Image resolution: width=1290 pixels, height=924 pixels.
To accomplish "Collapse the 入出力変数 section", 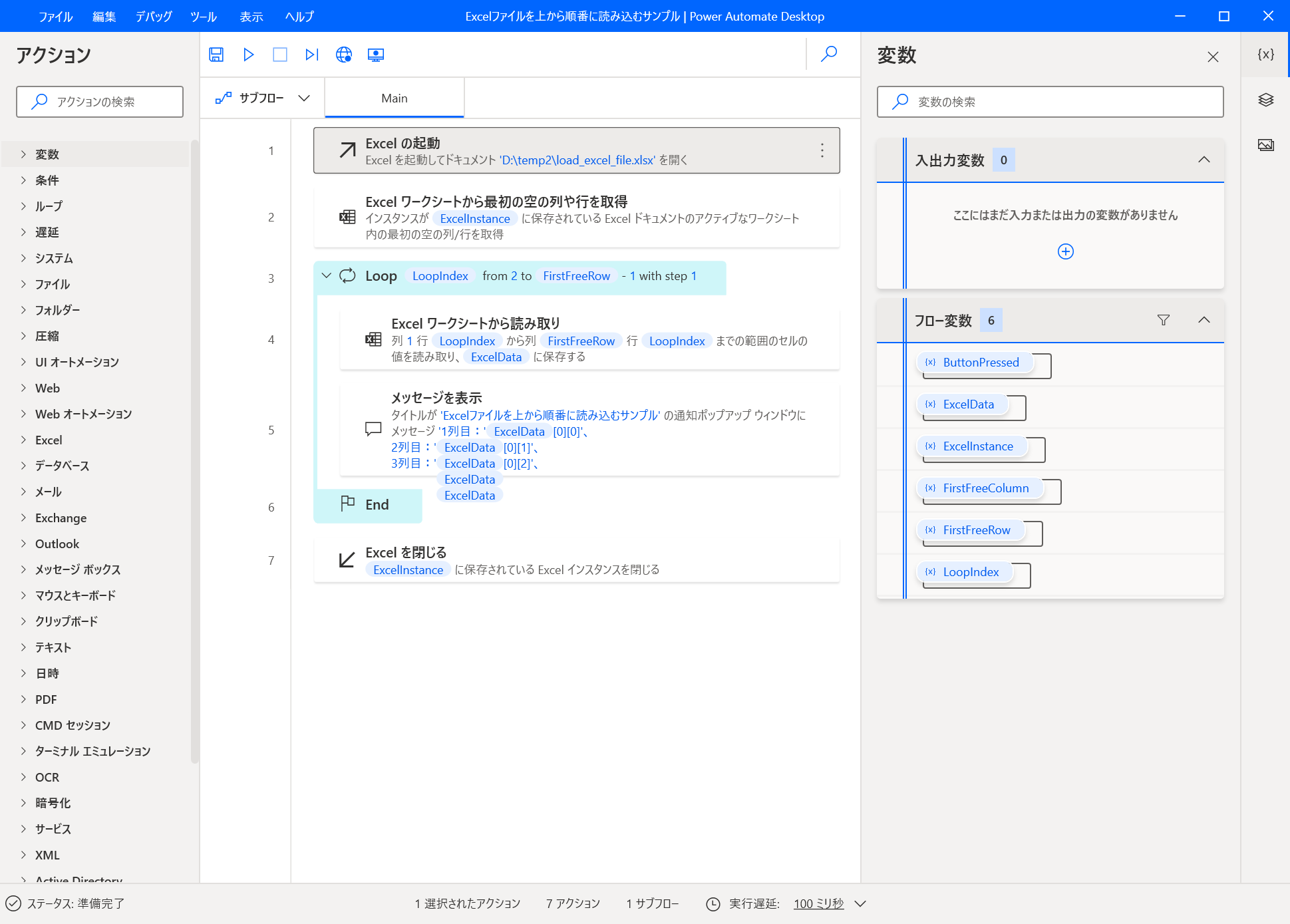I will click(1204, 160).
